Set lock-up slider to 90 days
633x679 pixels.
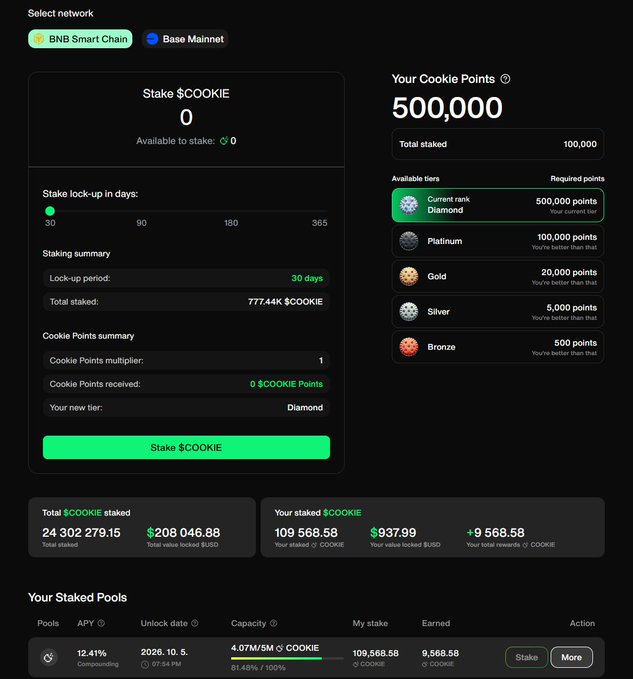pyautogui.click(x=142, y=211)
